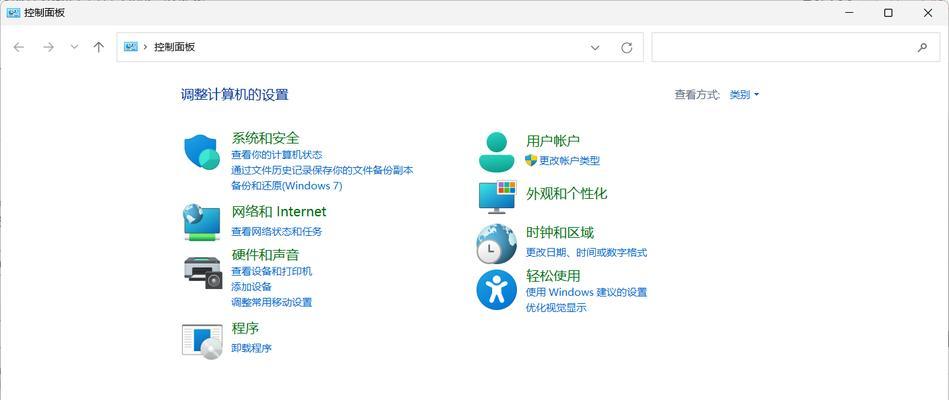Image resolution: width=949 pixels, height=400 pixels.
Task: Open the 外观和个性化 heading
Action: [x=566, y=194]
